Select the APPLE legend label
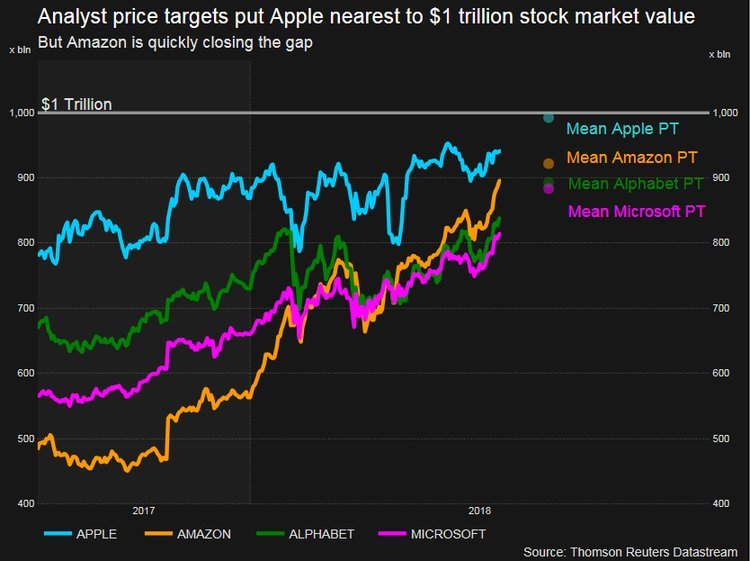The image size is (750, 561). point(97,534)
